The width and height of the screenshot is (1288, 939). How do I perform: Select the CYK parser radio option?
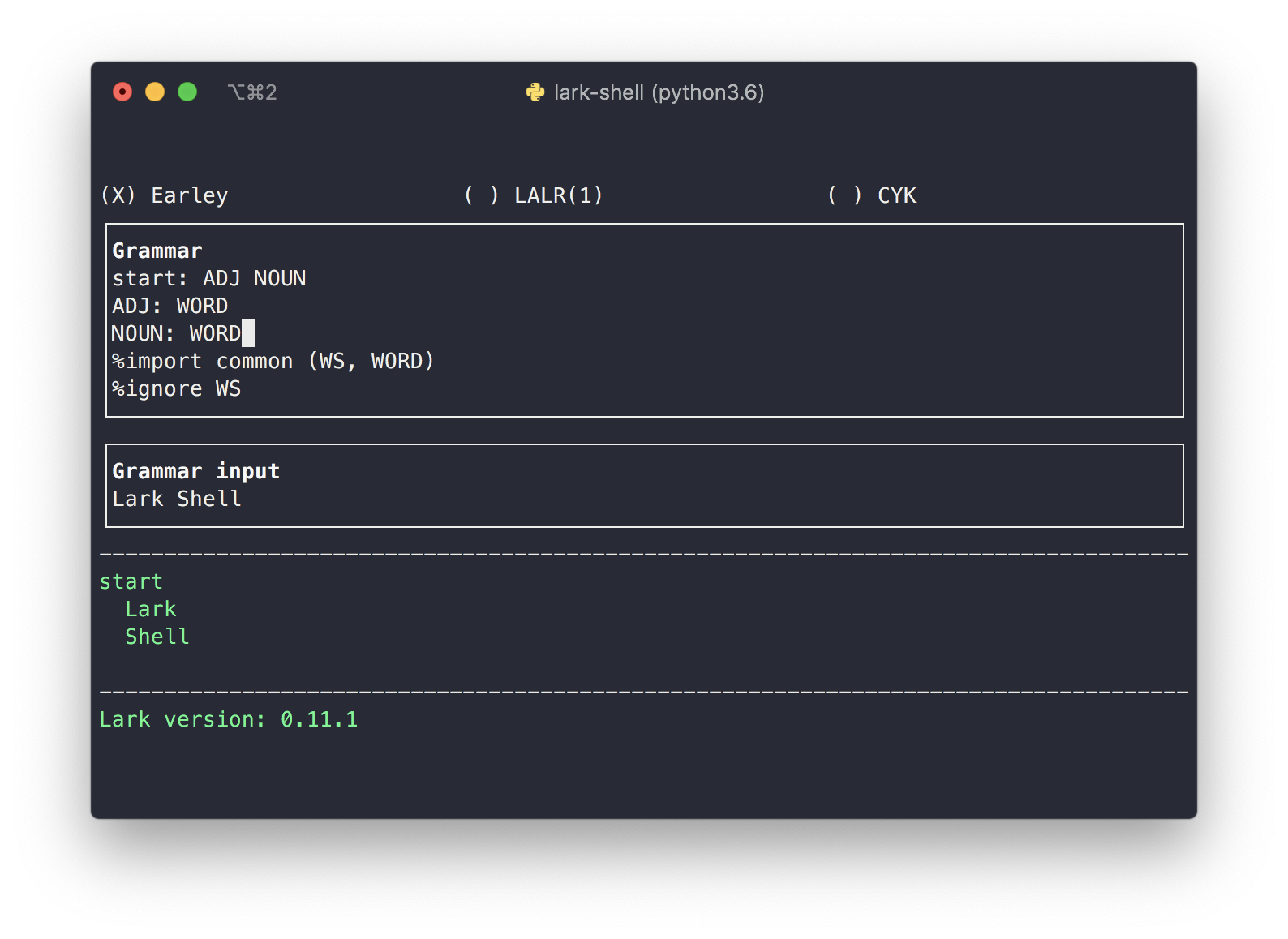[x=872, y=195]
